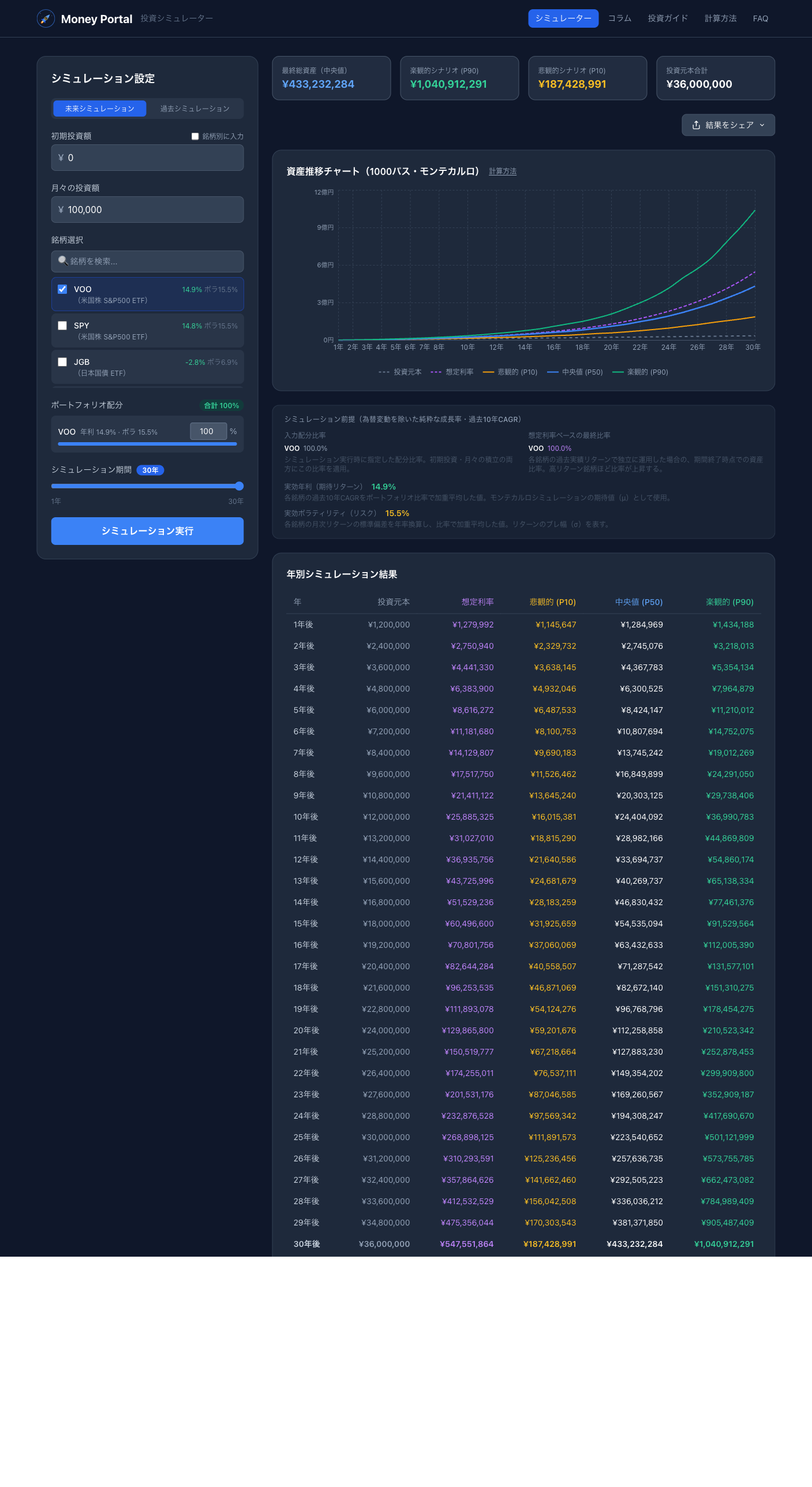Toggle 悲観的 (P10) legend item
The image size is (812, 1487).
tap(510, 372)
